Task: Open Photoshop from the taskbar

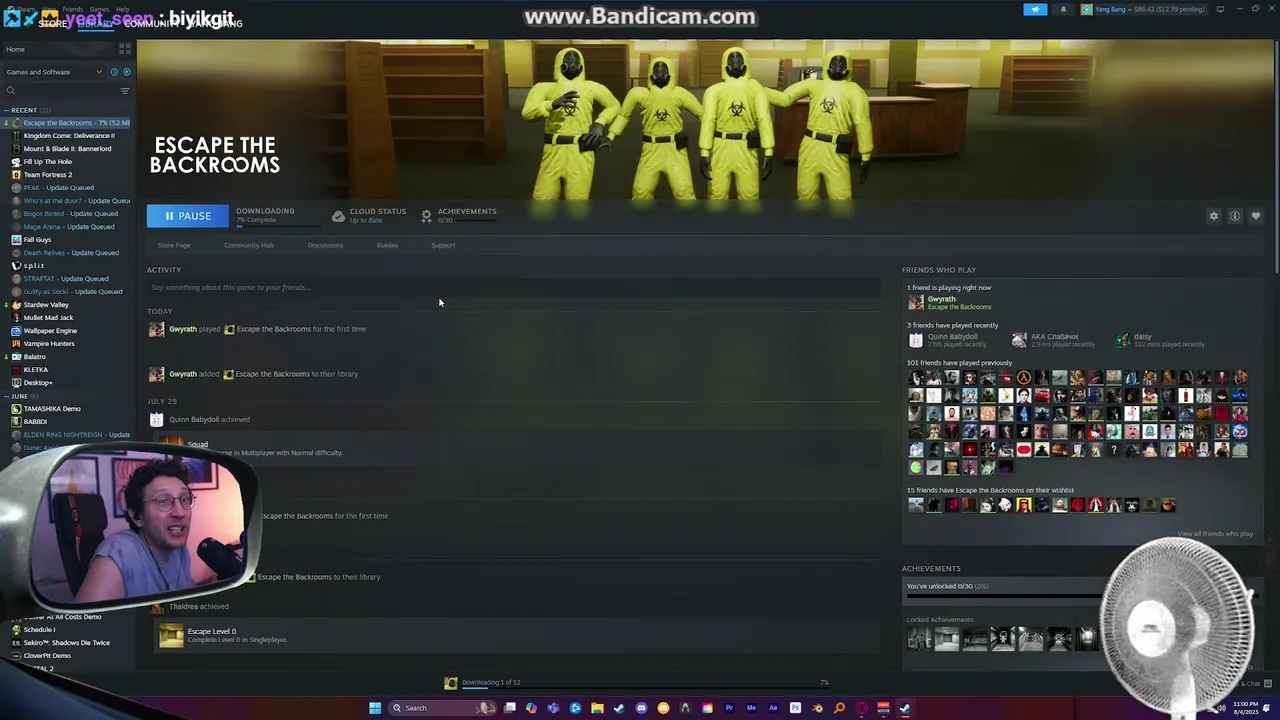Action: [795, 708]
